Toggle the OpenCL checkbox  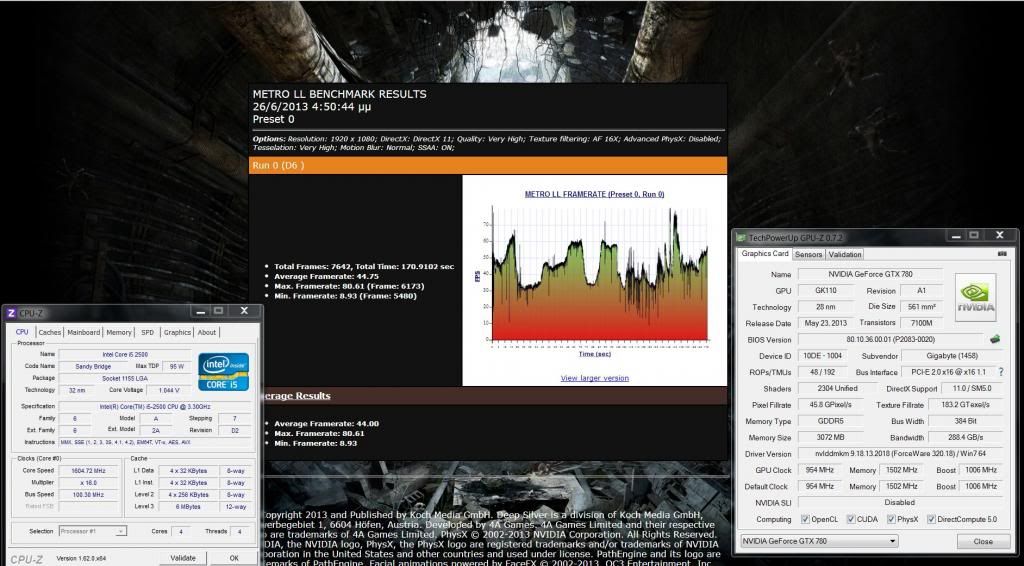[805, 519]
